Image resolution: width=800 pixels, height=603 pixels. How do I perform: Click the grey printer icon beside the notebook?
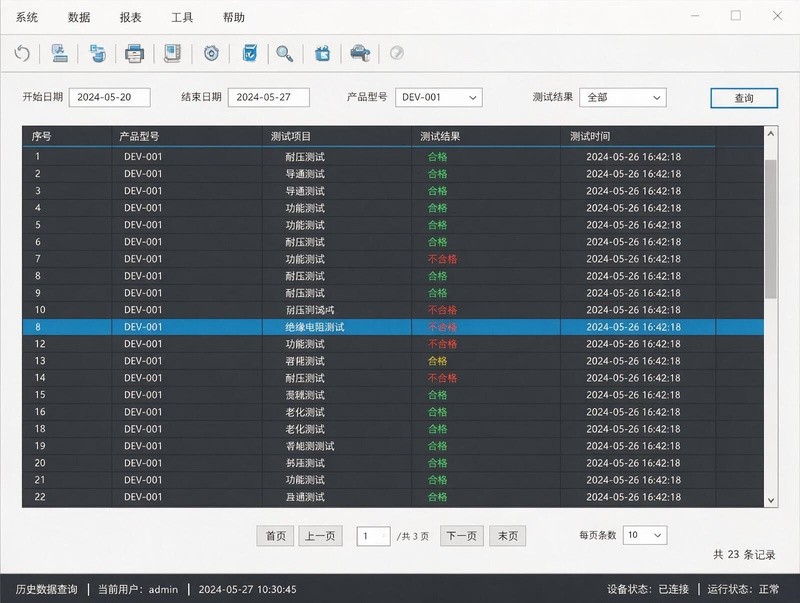(x=134, y=53)
